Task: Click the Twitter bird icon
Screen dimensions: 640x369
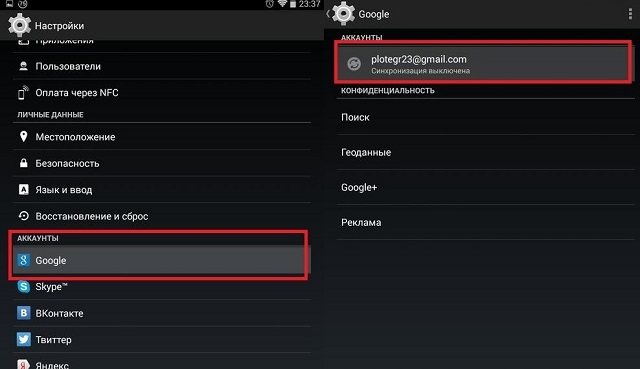Action: coord(24,339)
